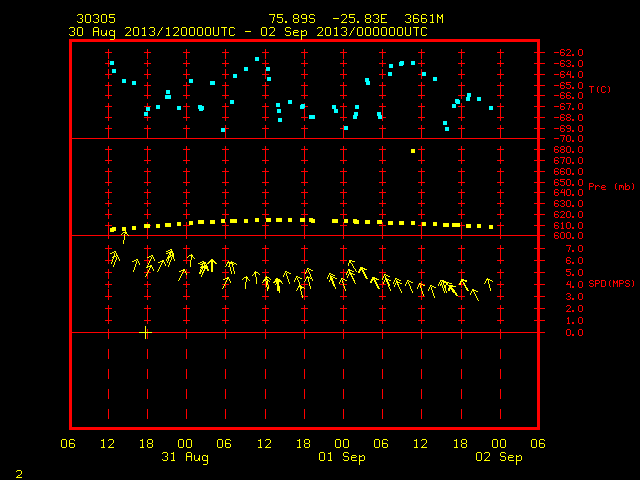Click station ID 30305 in header
The width and height of the screenshot is (640, 480).
click(96, 19)
